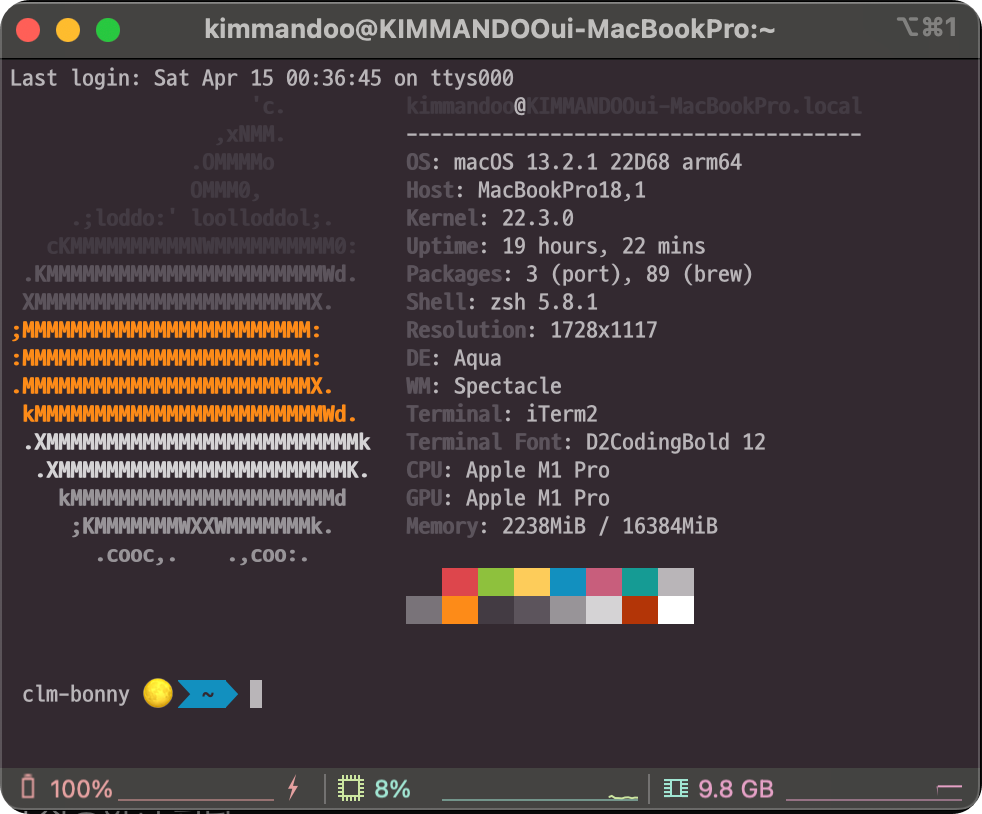This screenshot has width=982, height=814.
Task: Select the blue color block in top row
Action: coord(568,582)
